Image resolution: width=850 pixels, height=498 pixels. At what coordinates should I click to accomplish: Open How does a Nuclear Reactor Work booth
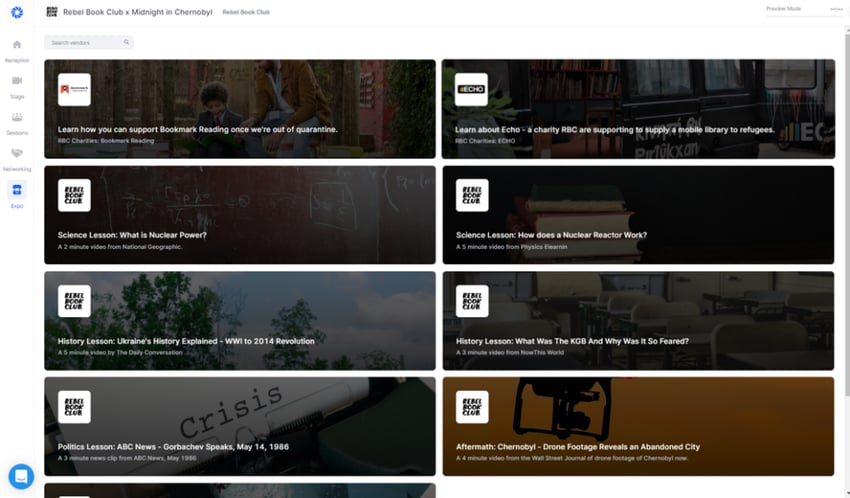tap(638, 215)
